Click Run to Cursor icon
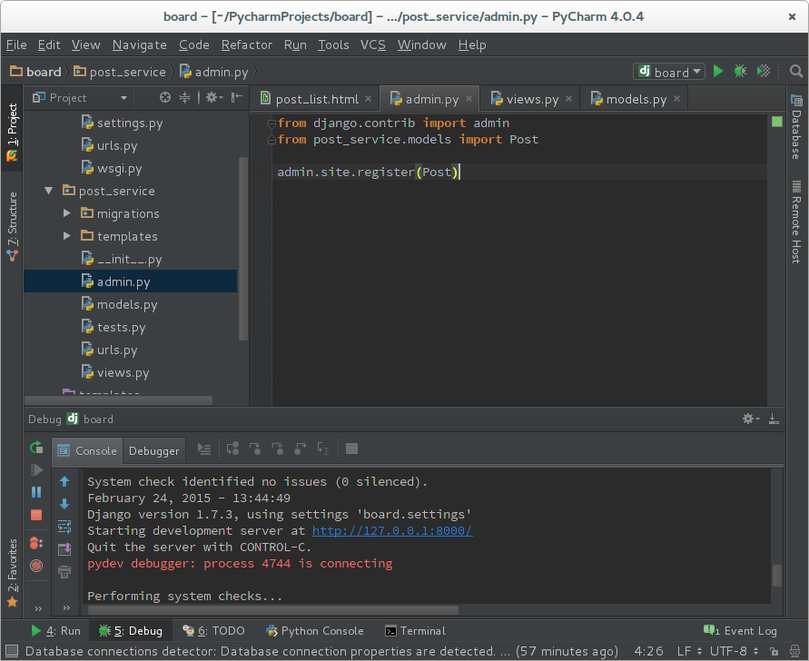 point(323,448)
